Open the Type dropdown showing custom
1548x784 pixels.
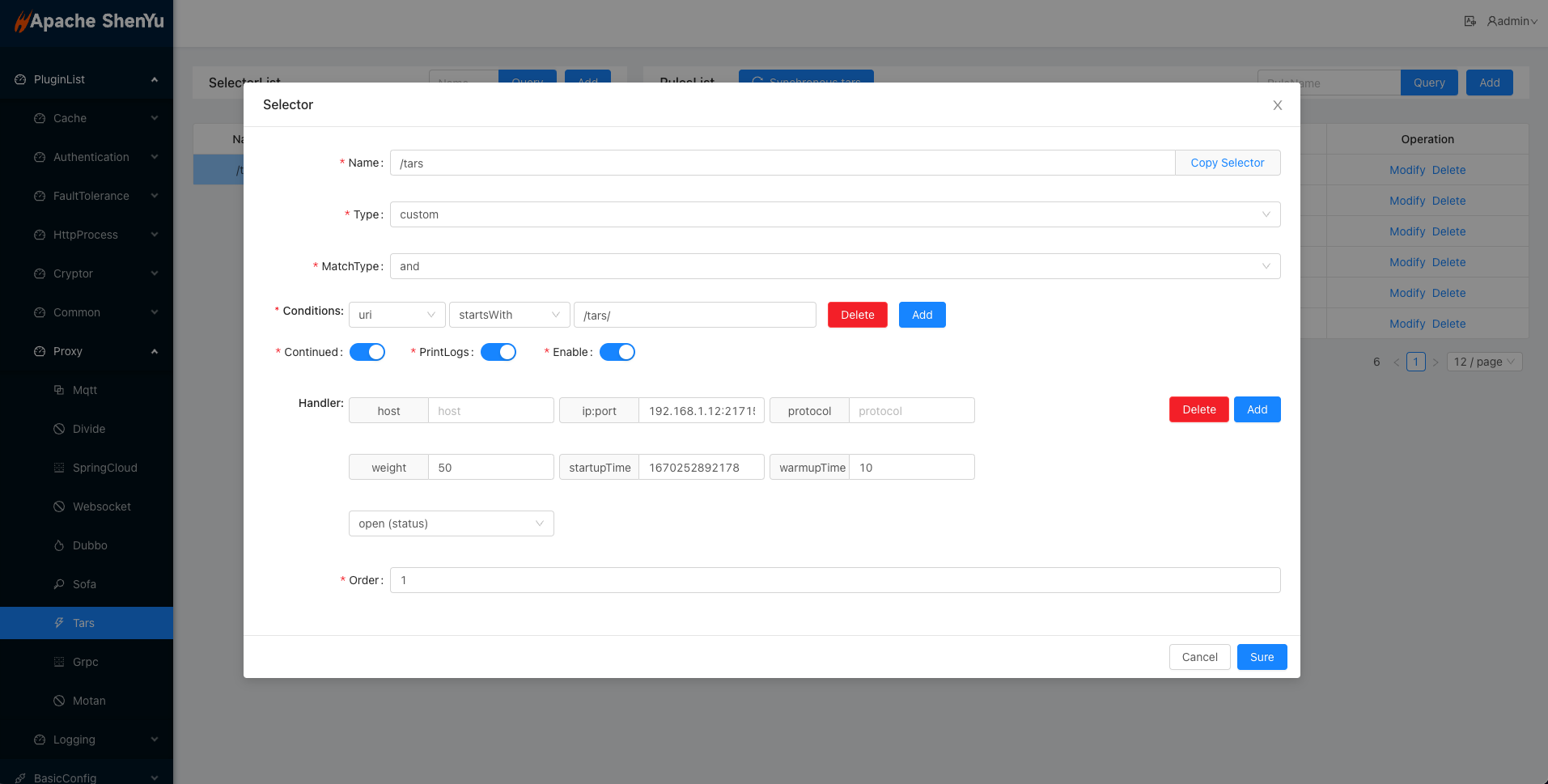[834, 214]
